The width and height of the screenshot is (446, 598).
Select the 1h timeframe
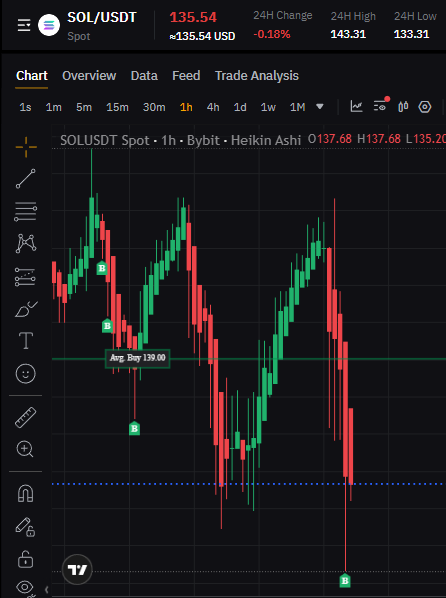point(186,107)
